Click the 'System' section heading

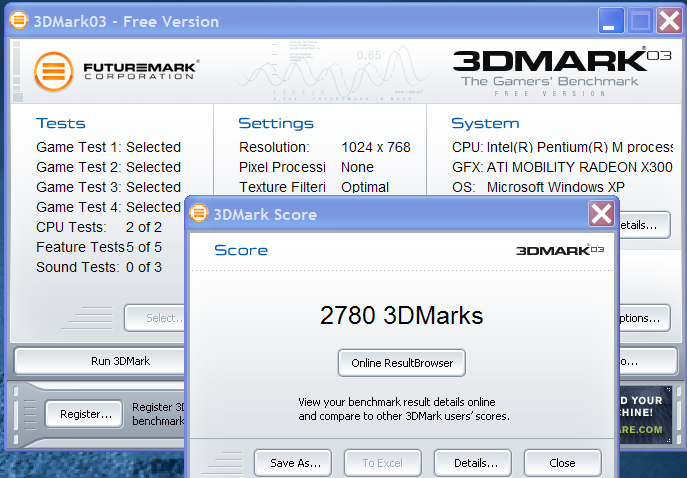pos(485,123)
